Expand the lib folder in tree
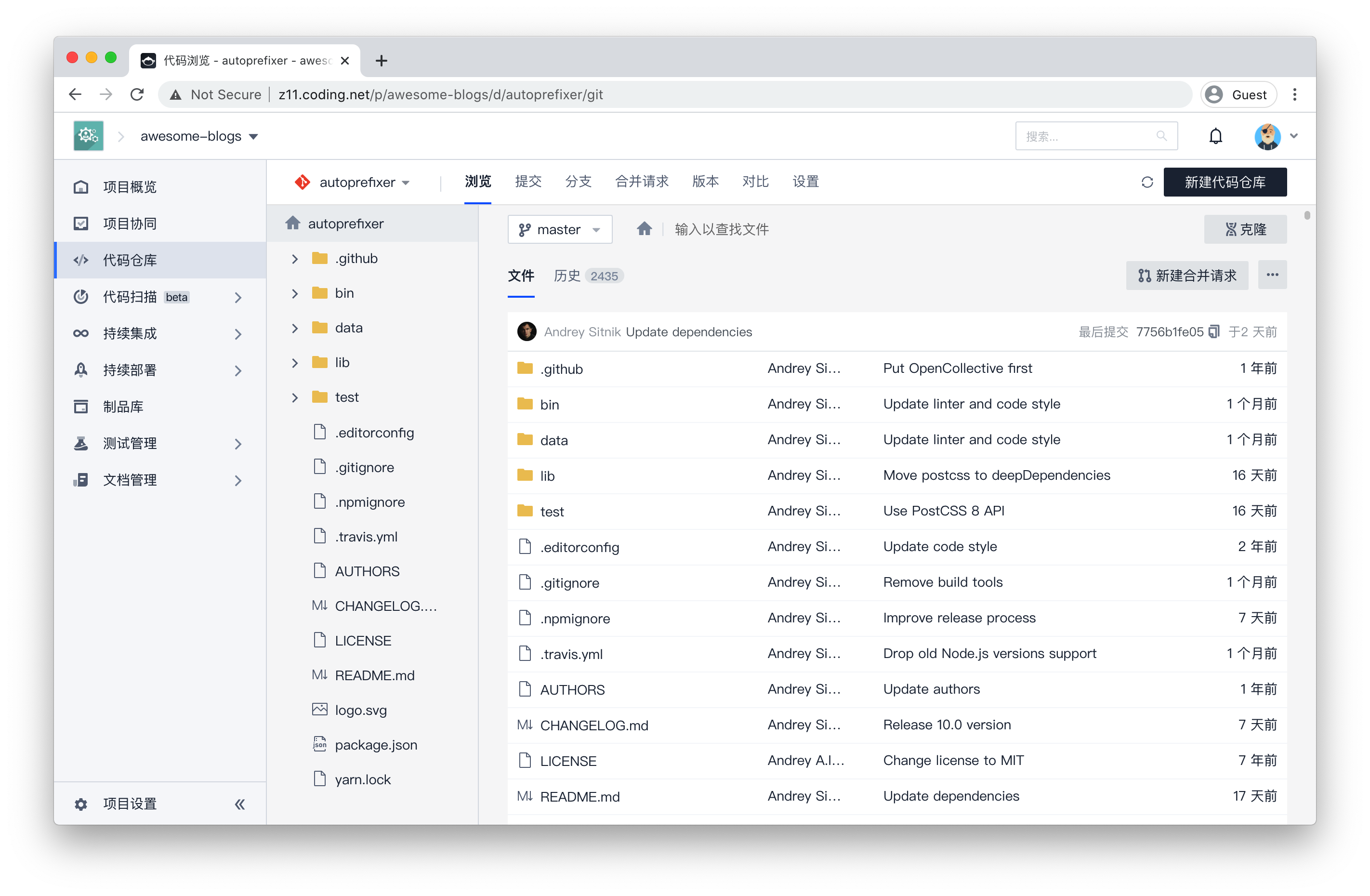The height and width of the screenshot is (896, 1370). [295, 363]
